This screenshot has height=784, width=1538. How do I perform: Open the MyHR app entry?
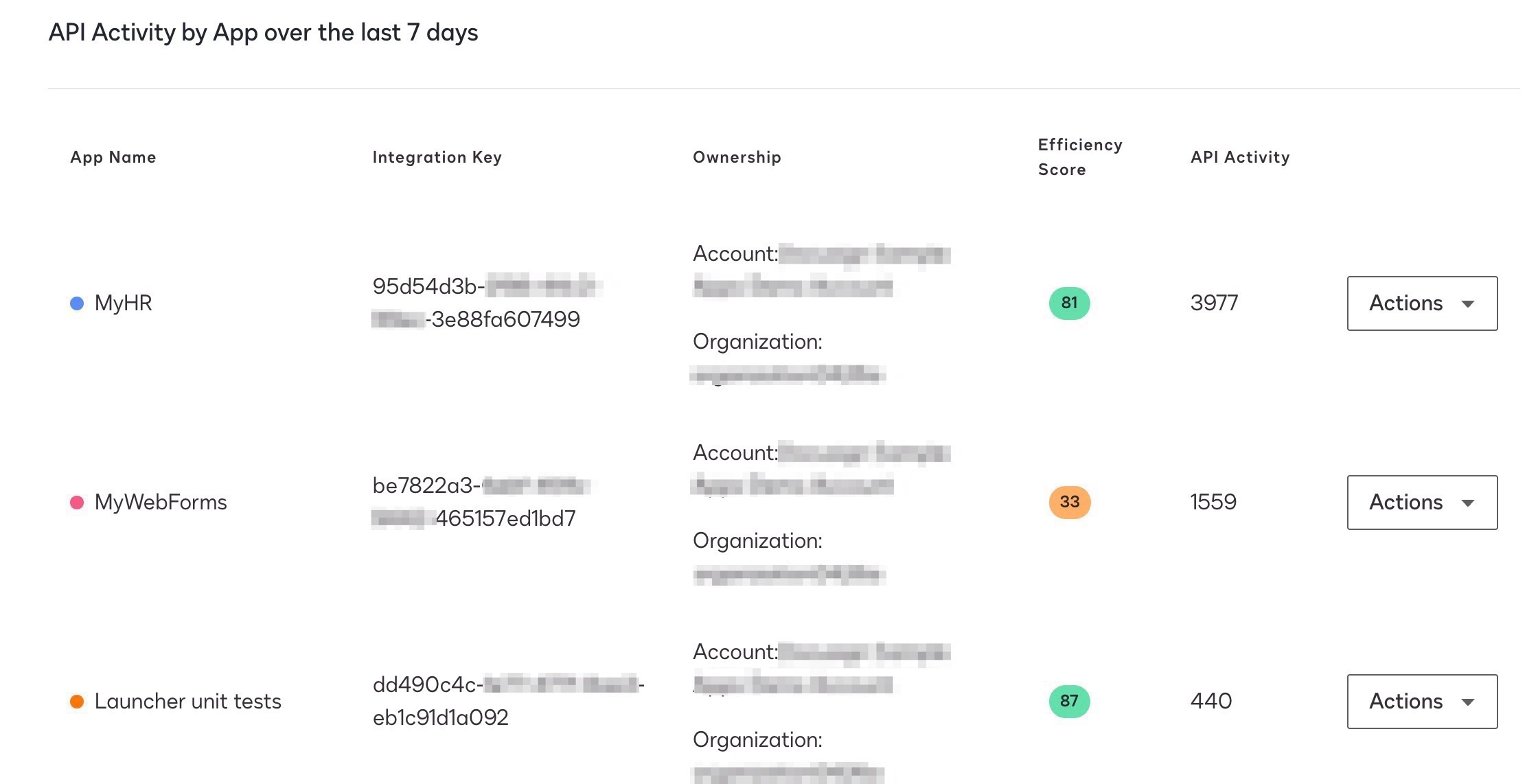coord(124,303)
